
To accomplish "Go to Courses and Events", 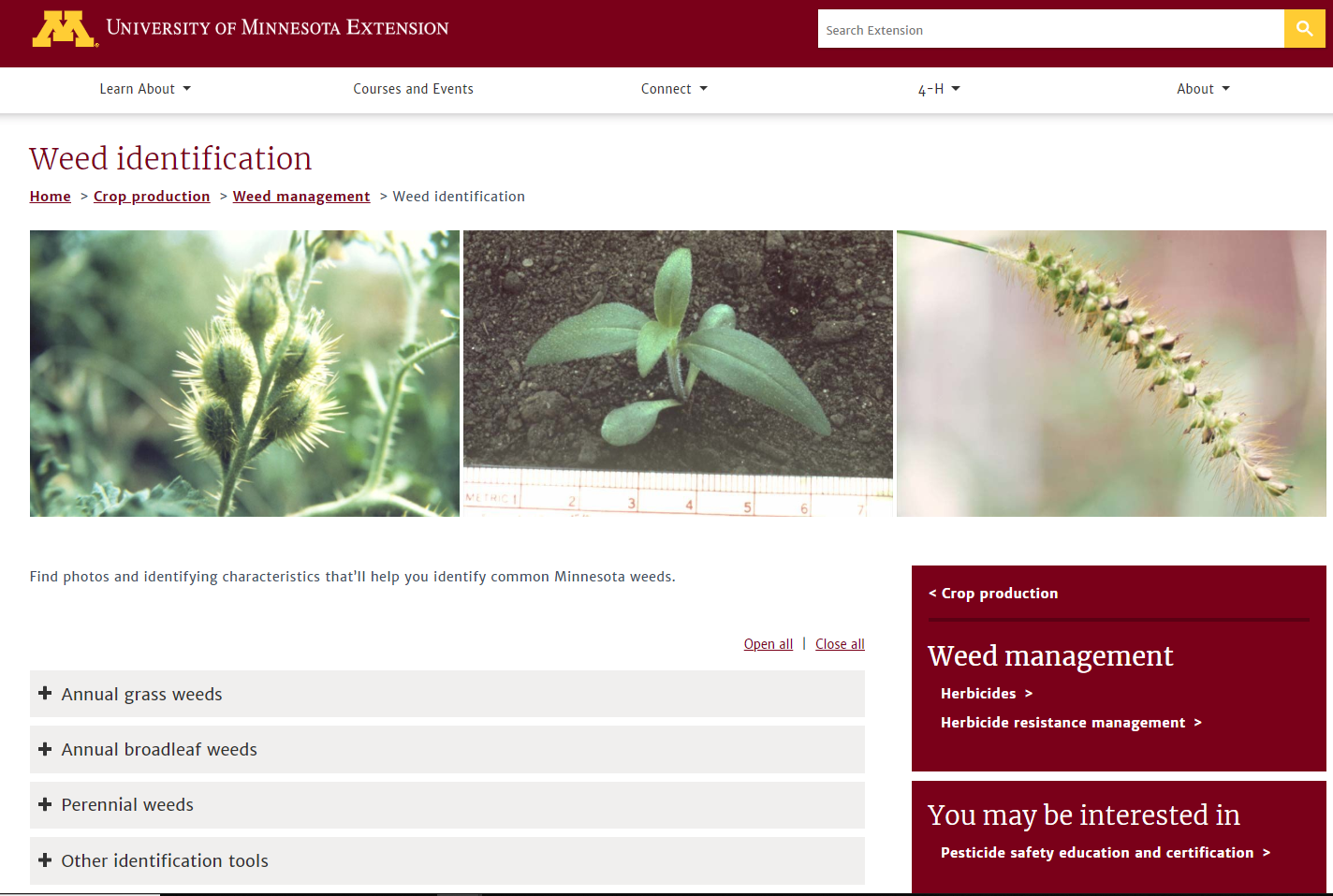I will [x=413, y=89].
